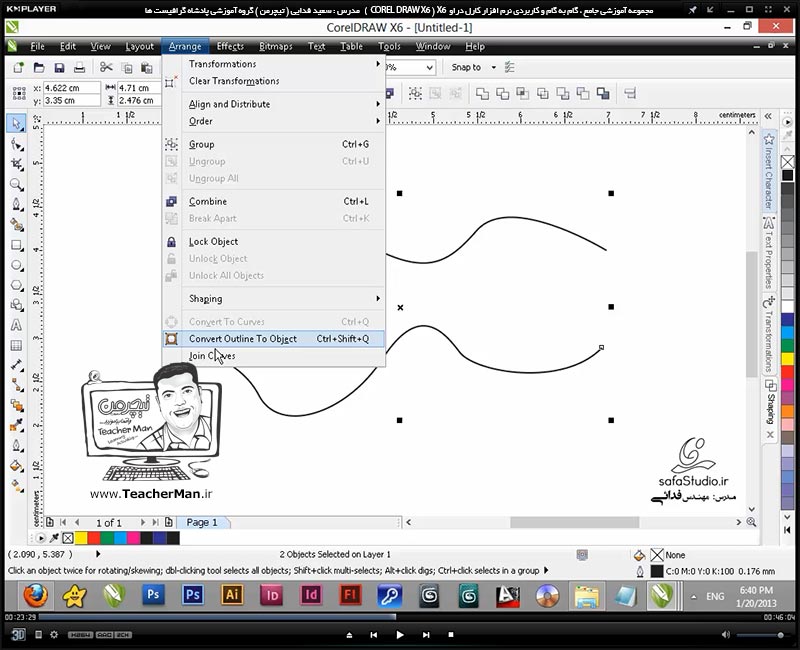Image resolution: width=800 pixels, height=650 pixels.
Task: Select the Polygon tool in toolbox
Action: pyautogui.click(x=16, y=285)
